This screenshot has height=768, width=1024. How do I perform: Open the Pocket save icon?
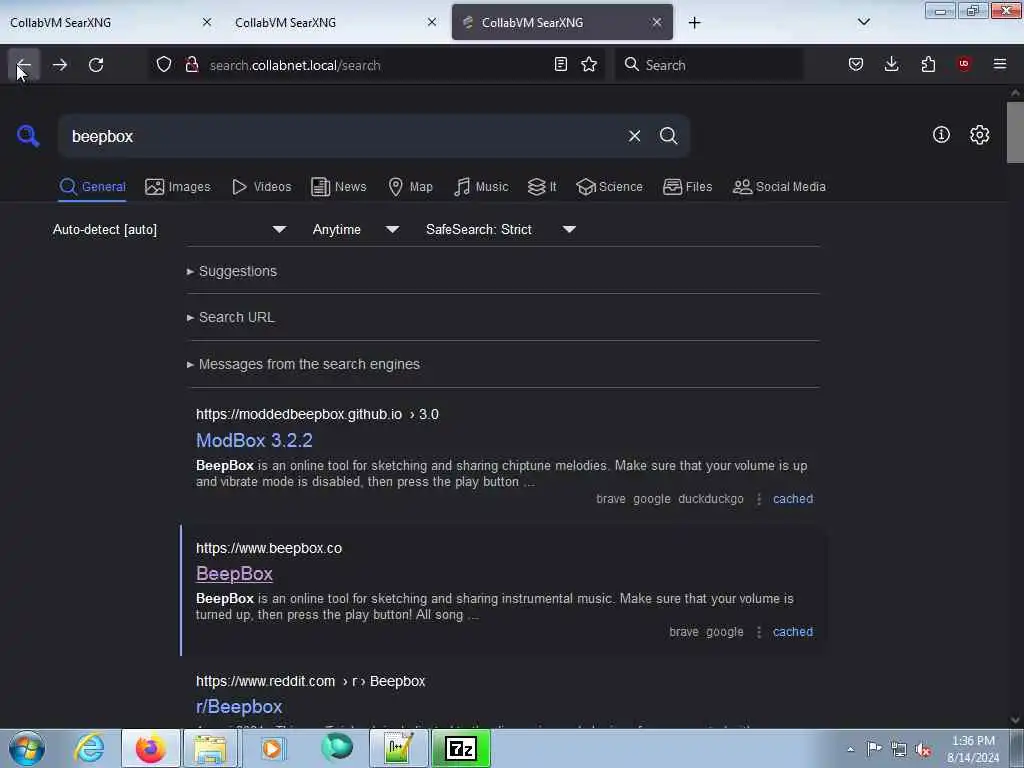pyautogui.click(x=856, y=65)
